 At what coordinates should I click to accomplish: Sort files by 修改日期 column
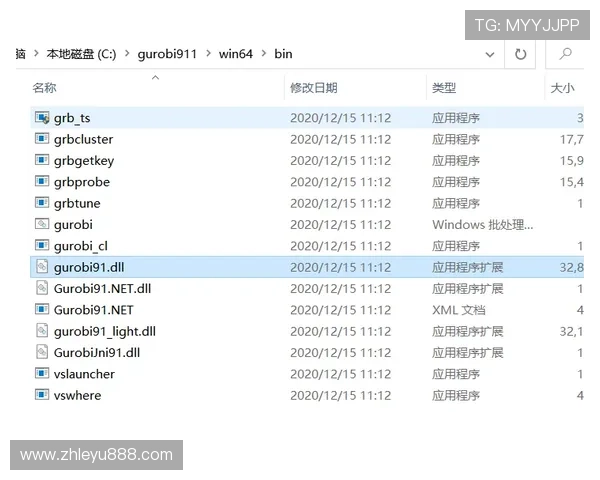pos(314,88)
